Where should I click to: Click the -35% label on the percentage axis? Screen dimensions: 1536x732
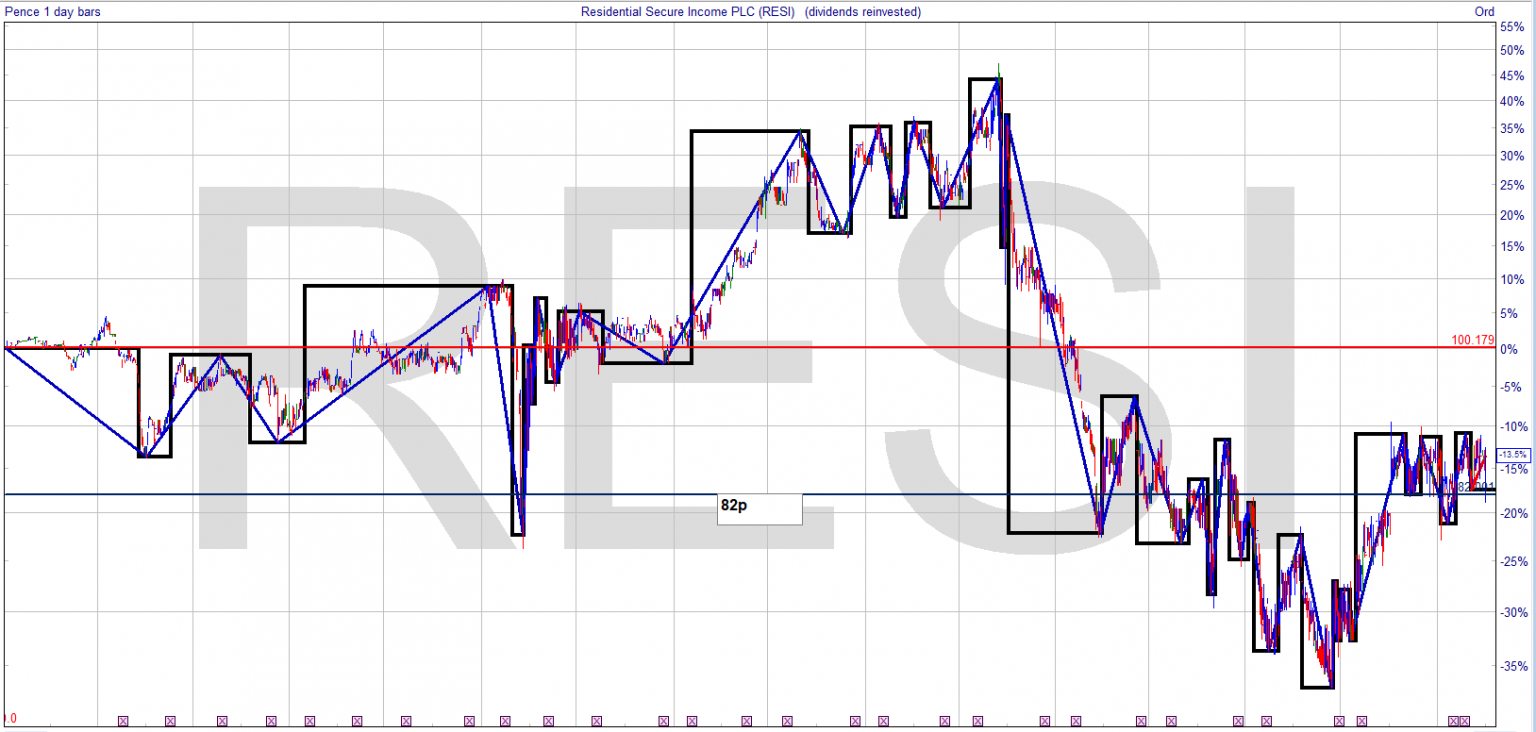point(1511,666)
